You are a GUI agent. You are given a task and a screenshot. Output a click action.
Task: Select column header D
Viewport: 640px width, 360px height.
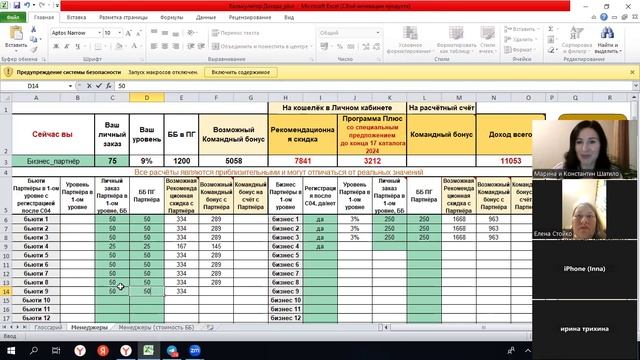click(x=147, y=98)
